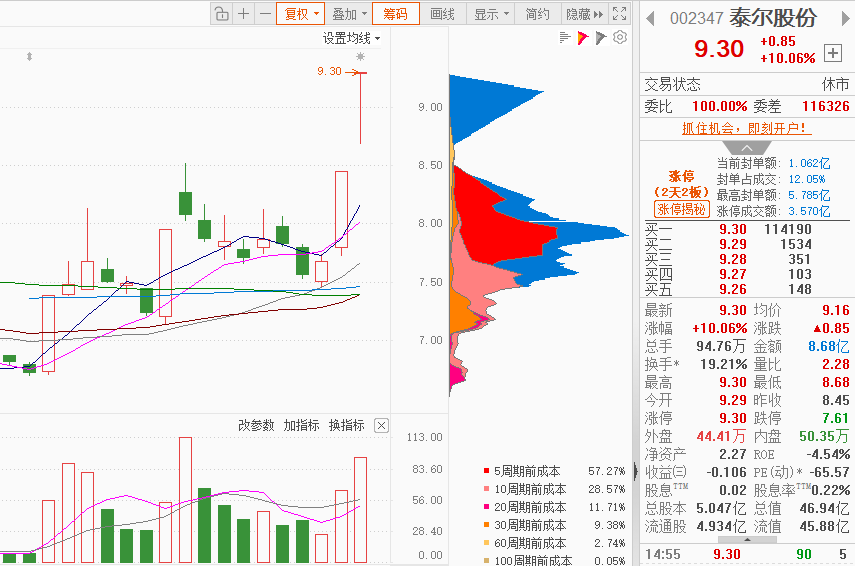Click orange swatch for 30周期前成本

coord(486,525)
